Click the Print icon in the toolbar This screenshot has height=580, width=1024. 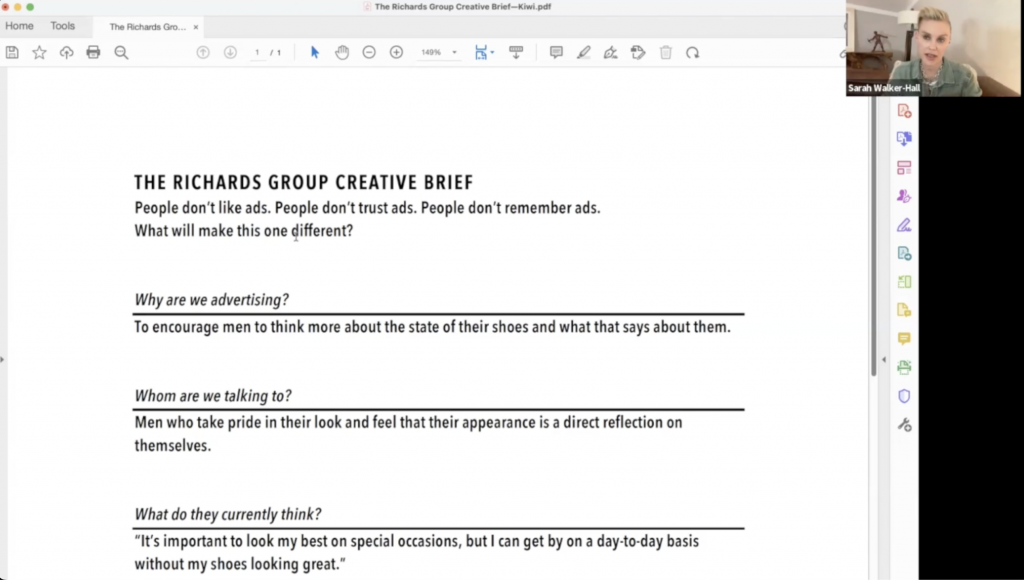[93, 52]
